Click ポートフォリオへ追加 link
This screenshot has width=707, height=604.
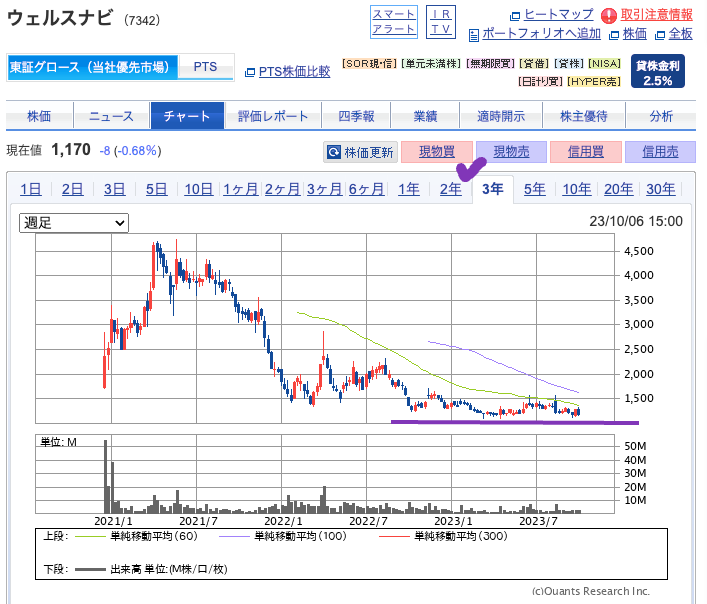tap(542, 34)
